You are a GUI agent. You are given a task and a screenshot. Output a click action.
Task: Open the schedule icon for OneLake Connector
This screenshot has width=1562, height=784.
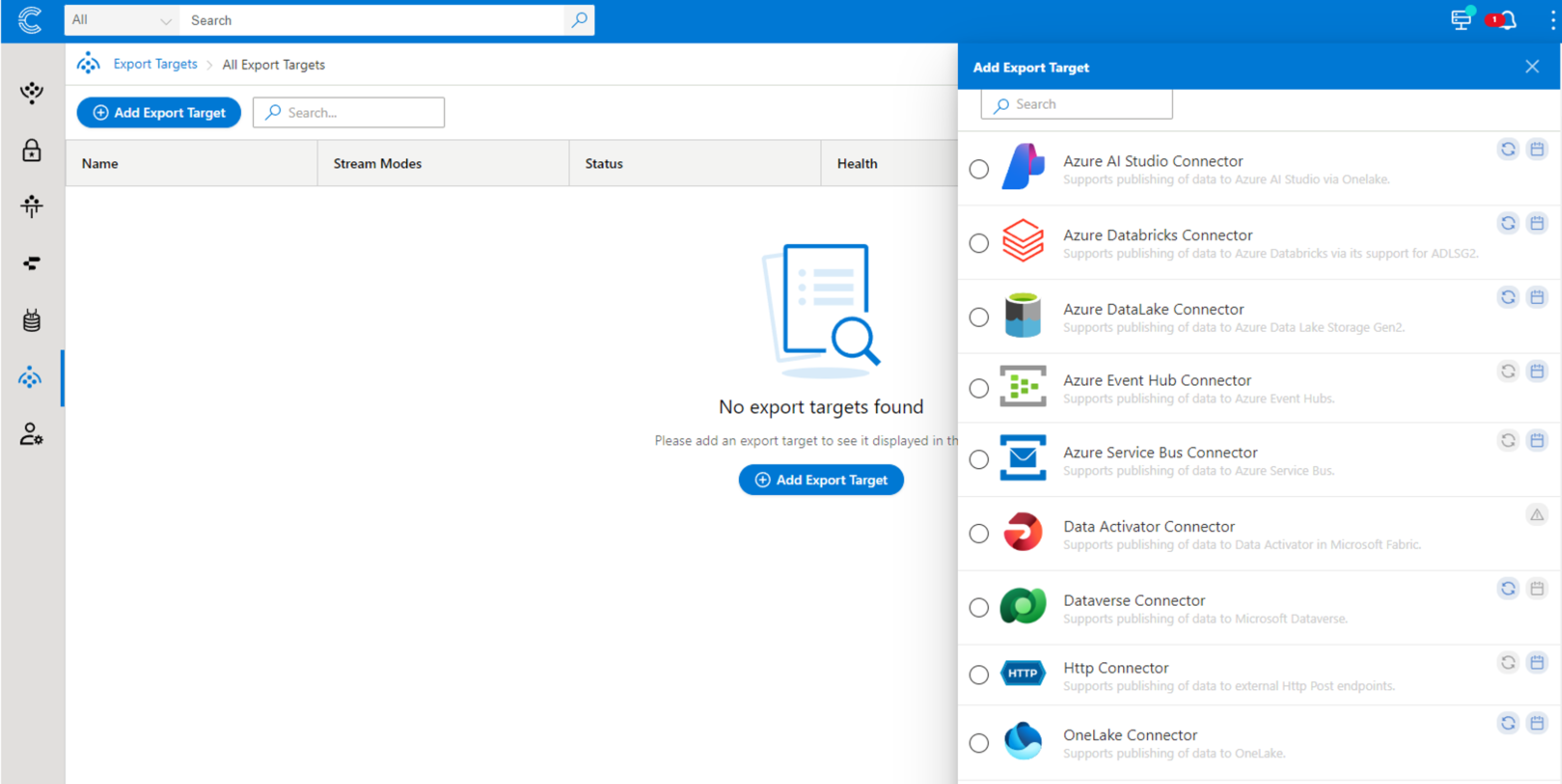point(1538,723)
